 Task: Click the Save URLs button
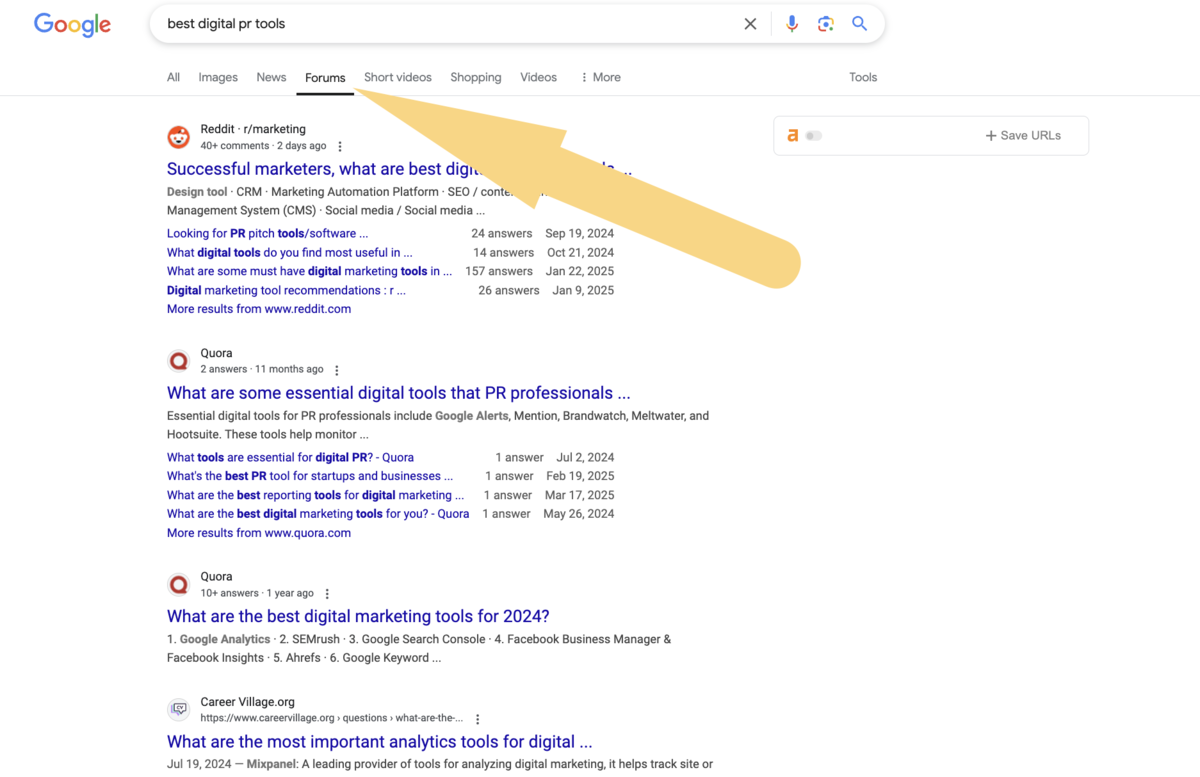pos(1023,135)
